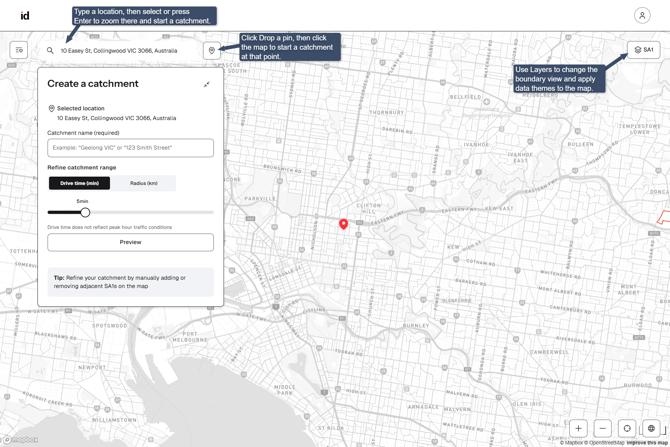Click the globe map view button
The width and height of the screenshot is (670, 447).
click(x=651, y=428)
